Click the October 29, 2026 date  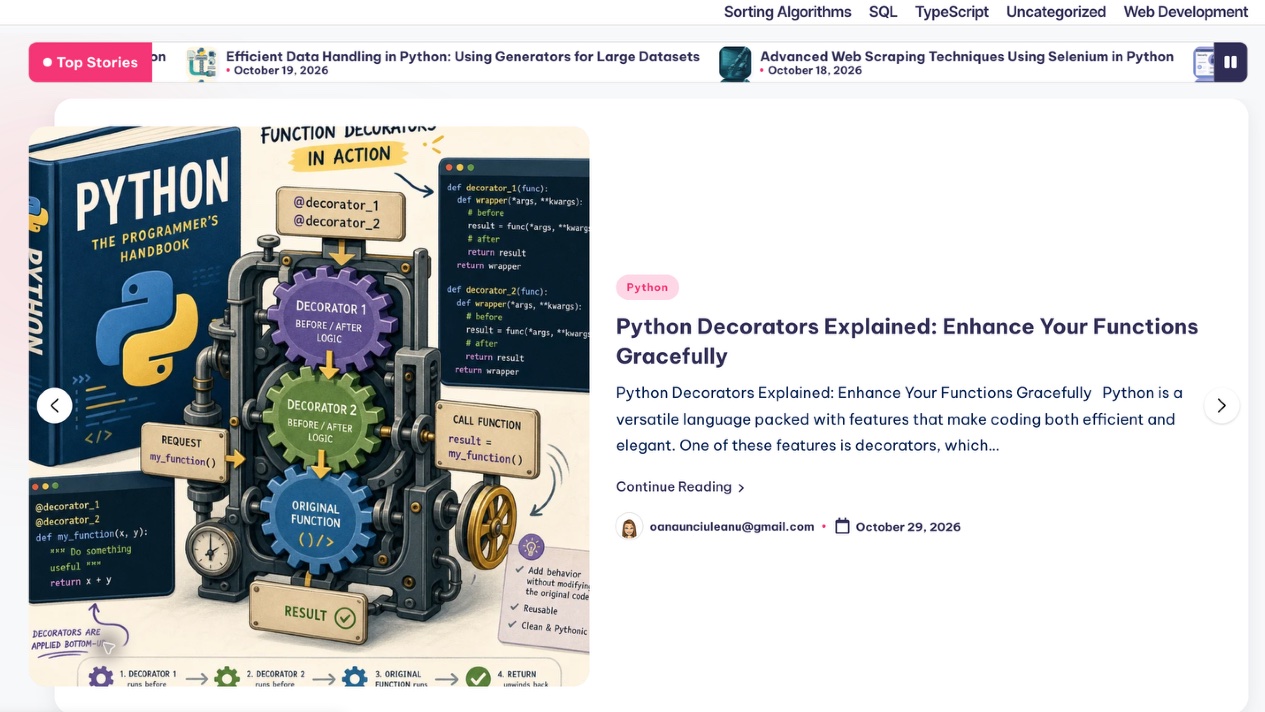908,527
